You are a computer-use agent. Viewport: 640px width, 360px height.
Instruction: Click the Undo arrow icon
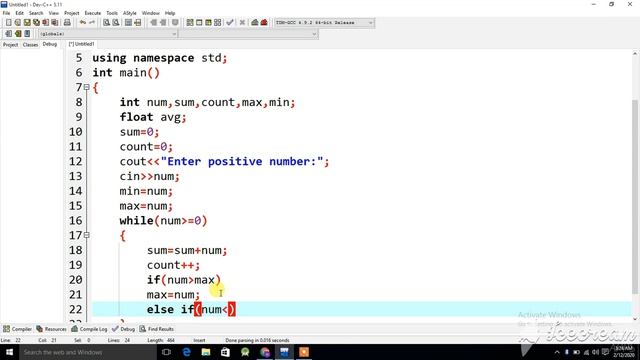(83, 22)
